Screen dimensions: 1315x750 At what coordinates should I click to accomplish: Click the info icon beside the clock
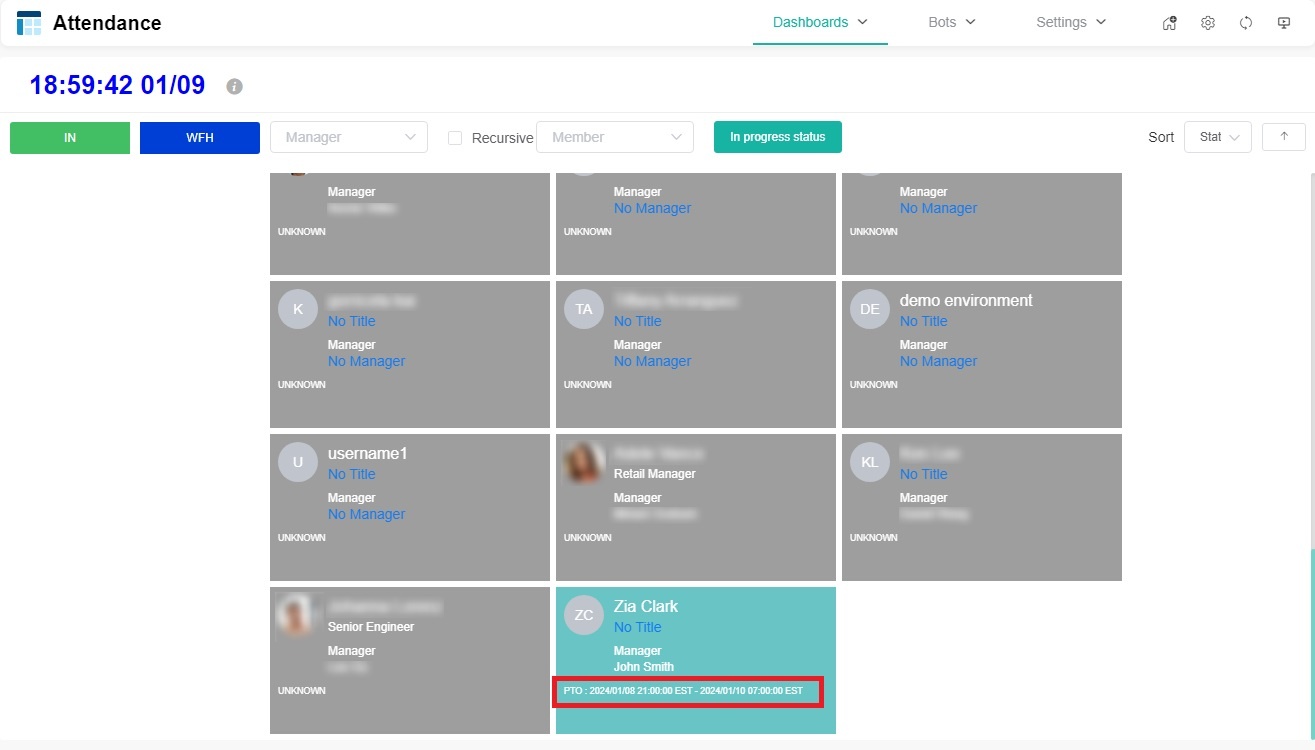pyautogui.click(x=235, y=87)
